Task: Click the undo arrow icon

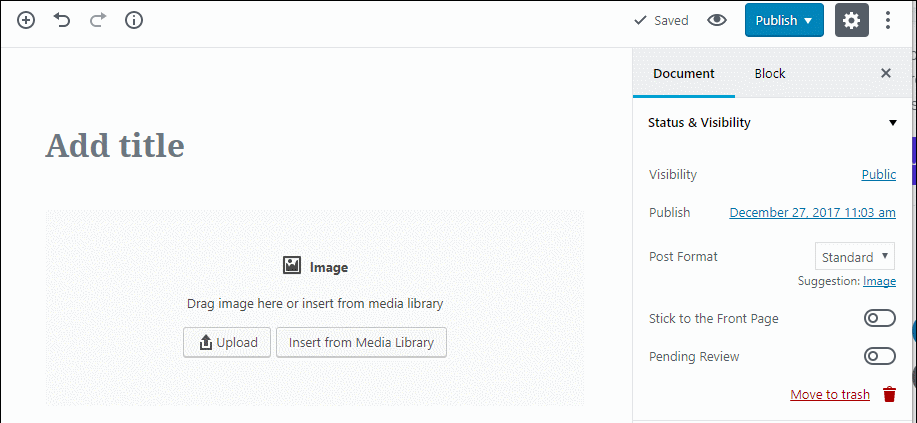Action: (x=61, y=20)
